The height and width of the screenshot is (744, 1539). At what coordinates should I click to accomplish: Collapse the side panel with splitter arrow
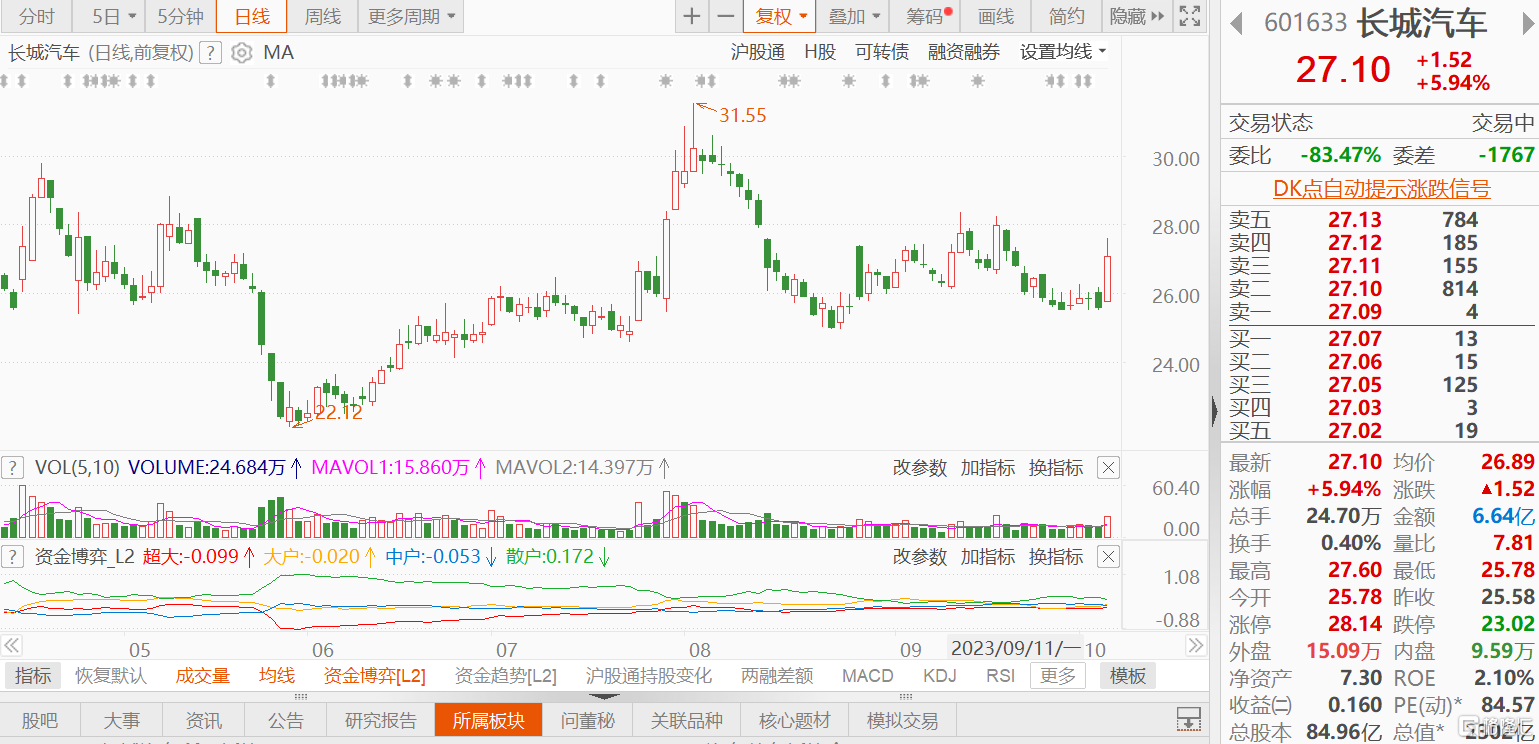(1214, 410)
